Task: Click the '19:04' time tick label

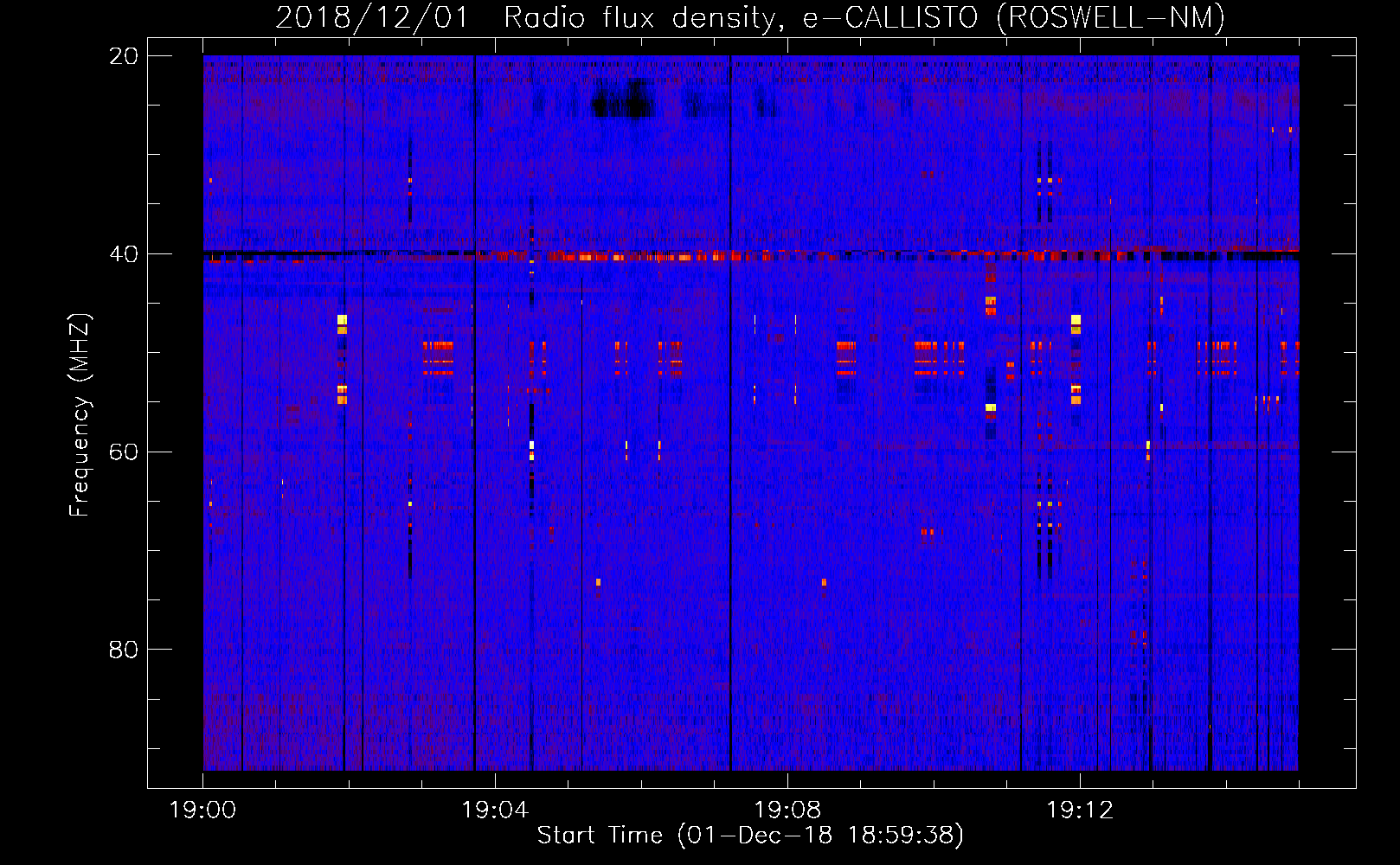Action: pos(495,811)
